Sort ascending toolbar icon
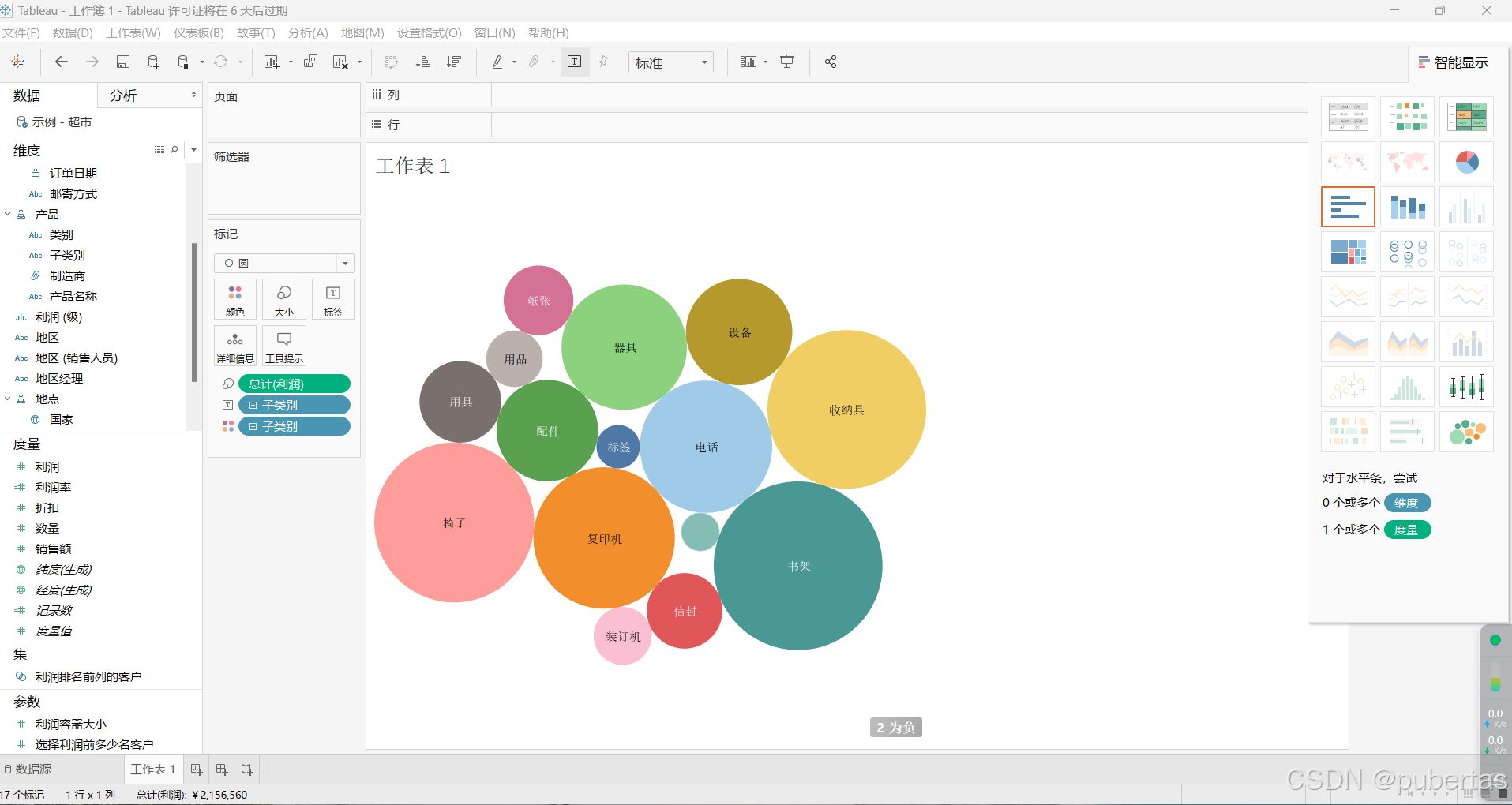 coord(423,62)
